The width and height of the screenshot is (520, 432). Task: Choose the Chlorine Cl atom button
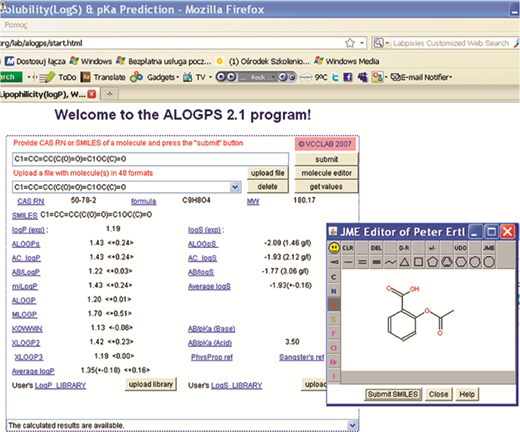pos(334,348)
